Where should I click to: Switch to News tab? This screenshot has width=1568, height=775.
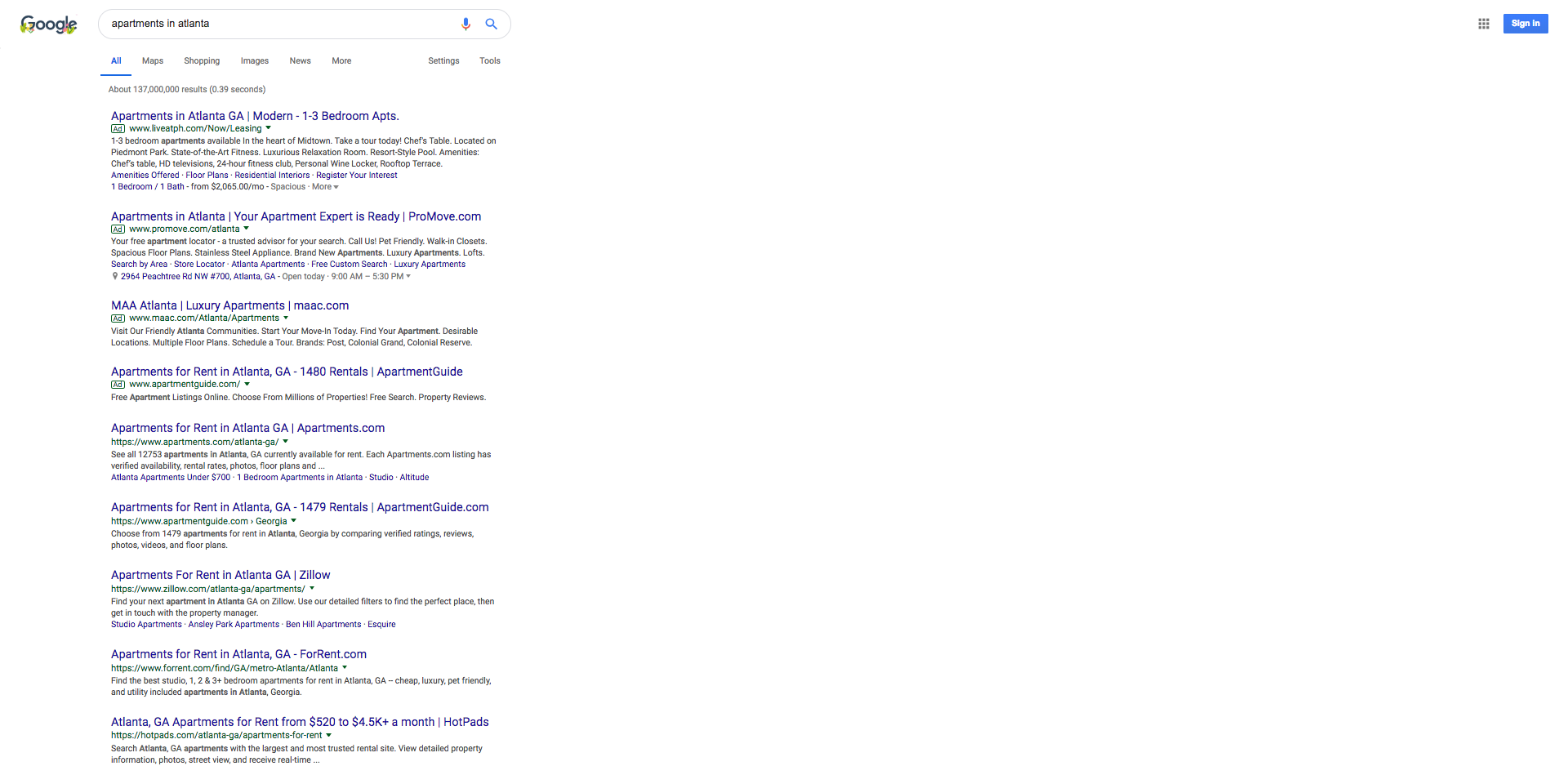click(x=300, y=61)
